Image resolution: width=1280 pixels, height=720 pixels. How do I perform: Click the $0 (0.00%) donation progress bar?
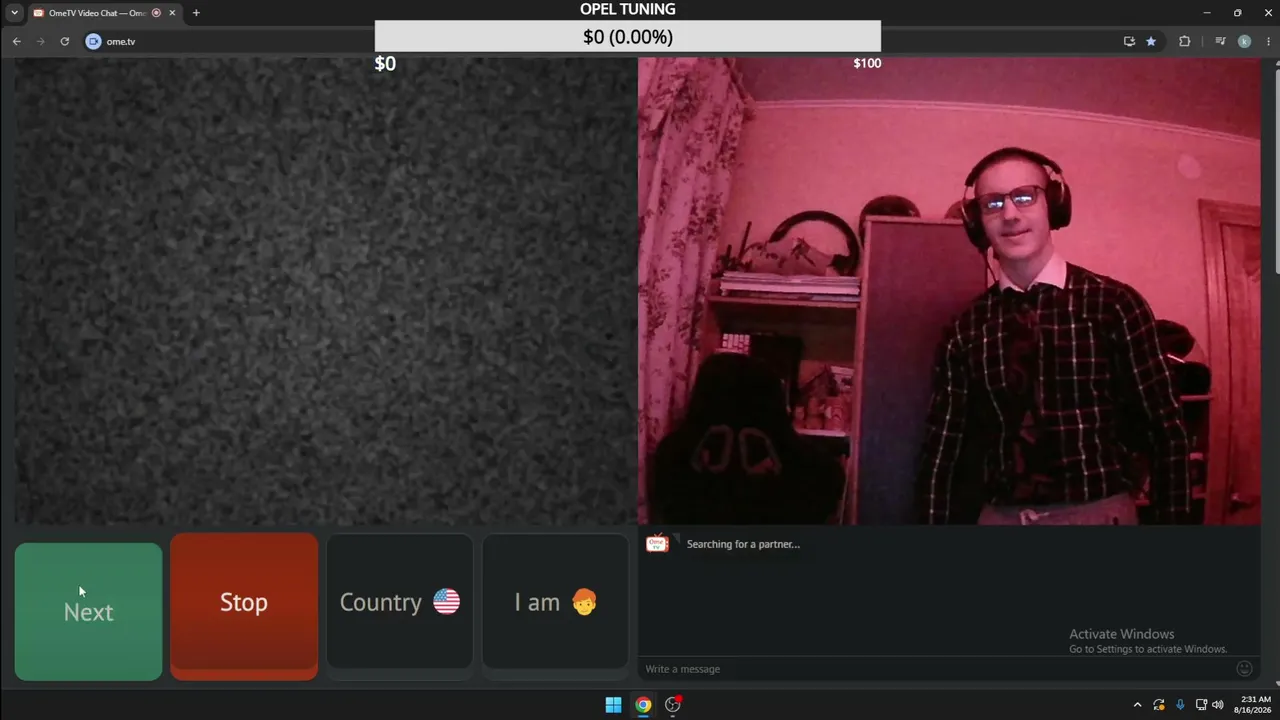click(x=628, y=37)
